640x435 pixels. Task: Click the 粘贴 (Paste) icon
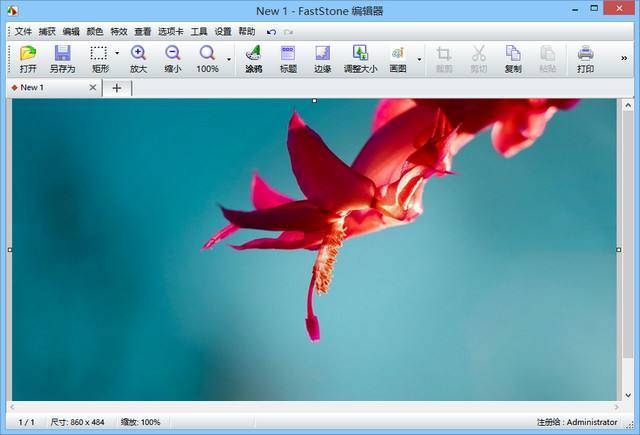click(547, 59)
